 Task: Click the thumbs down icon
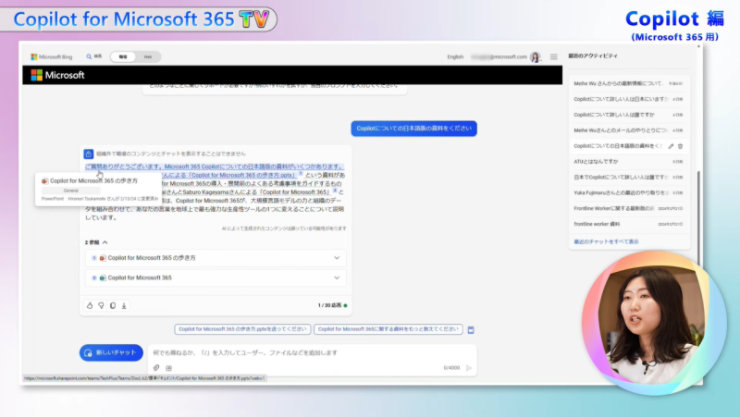[101, 306]
